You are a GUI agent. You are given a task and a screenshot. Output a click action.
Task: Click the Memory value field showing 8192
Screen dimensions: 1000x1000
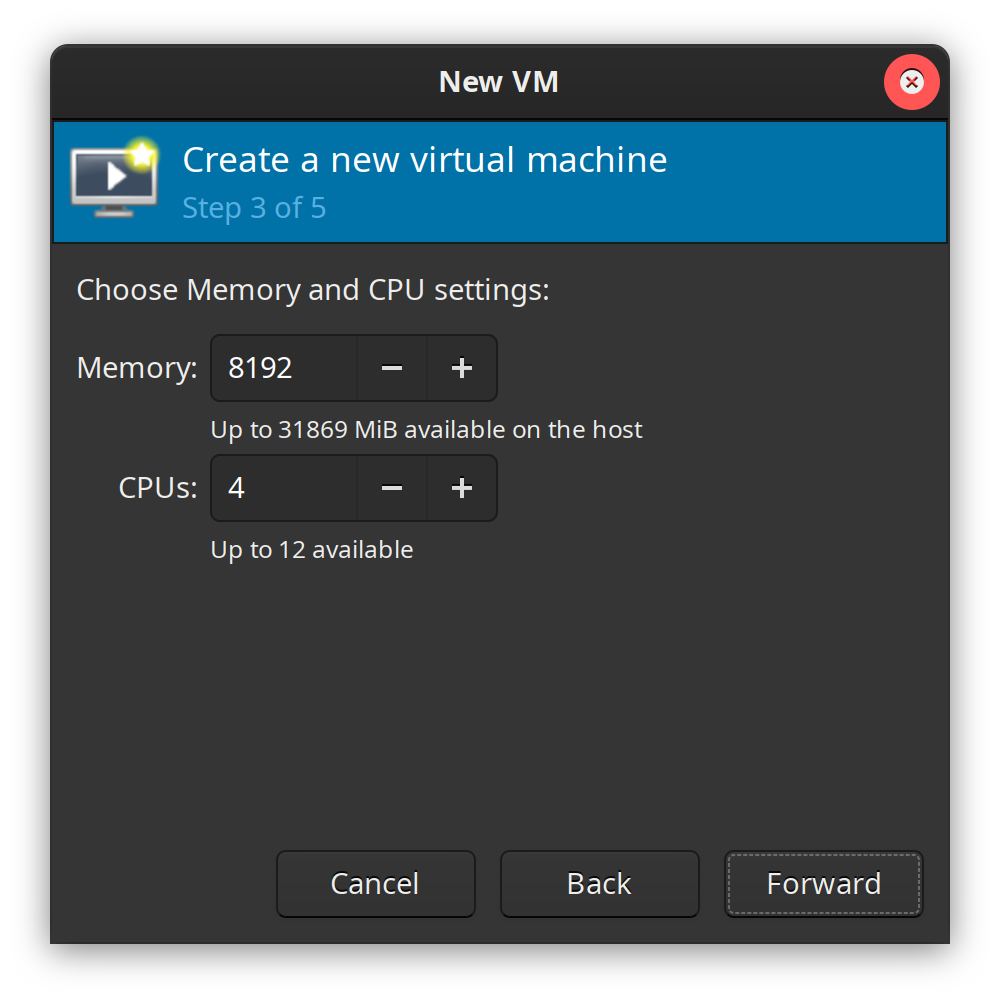pos(283,368)
